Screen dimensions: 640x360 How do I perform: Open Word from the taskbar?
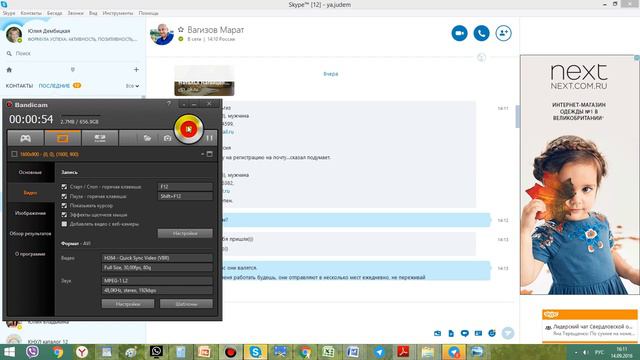click(353, 352)
